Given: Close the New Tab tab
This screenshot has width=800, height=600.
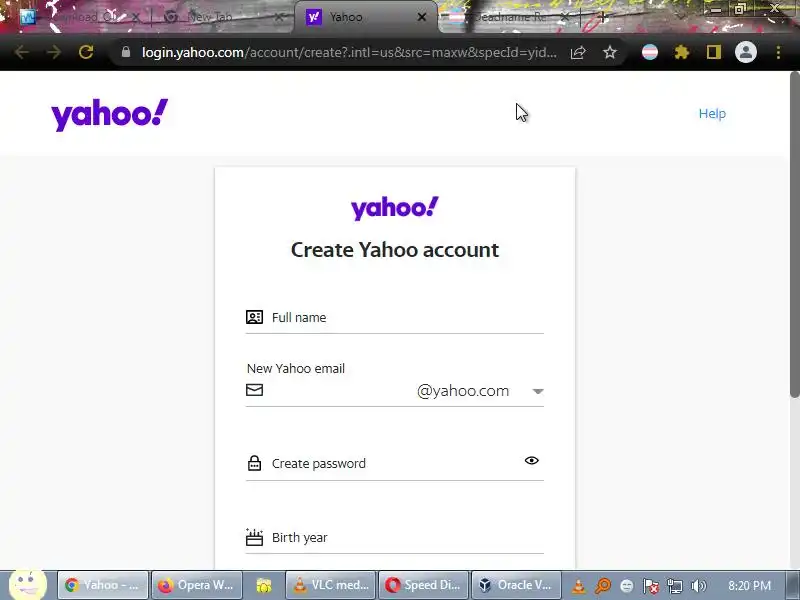Looking at the screenshot, I should point(279,17).
